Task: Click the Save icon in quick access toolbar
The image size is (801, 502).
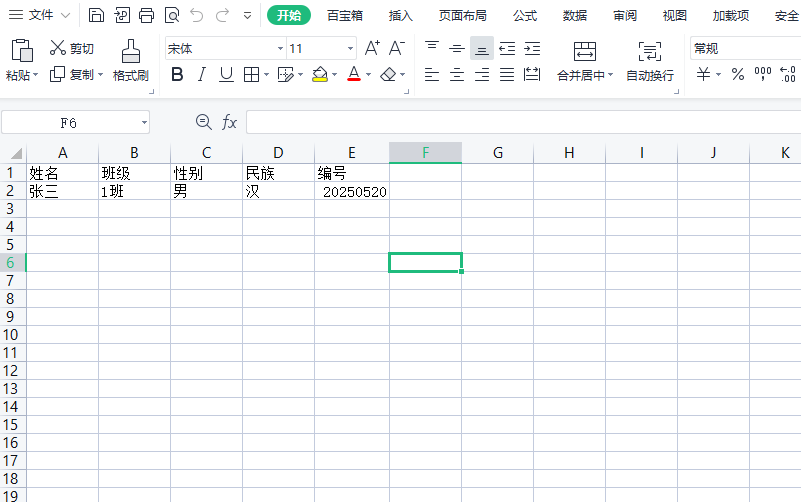Action: (96, 15)
